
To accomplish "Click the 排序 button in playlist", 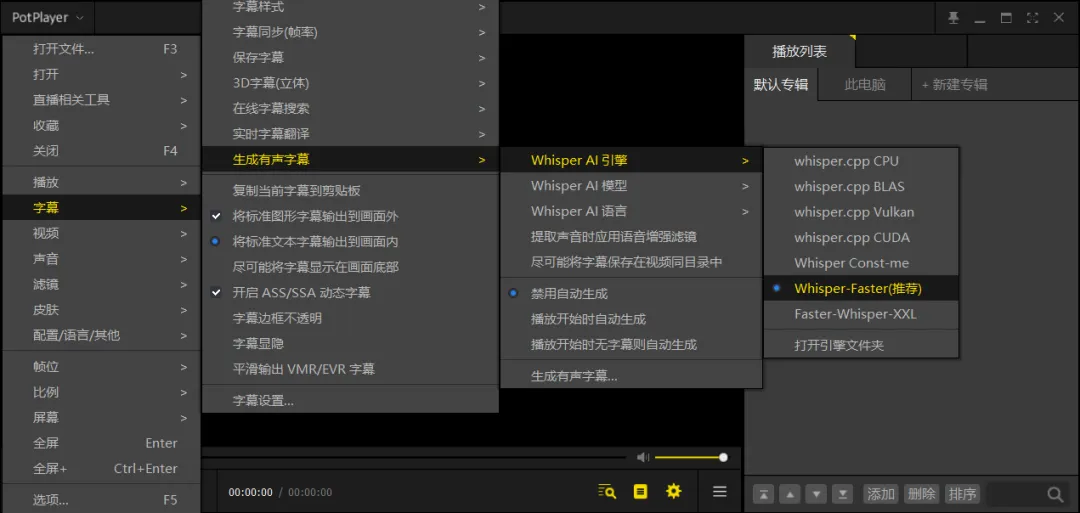I will pos(962,494).
